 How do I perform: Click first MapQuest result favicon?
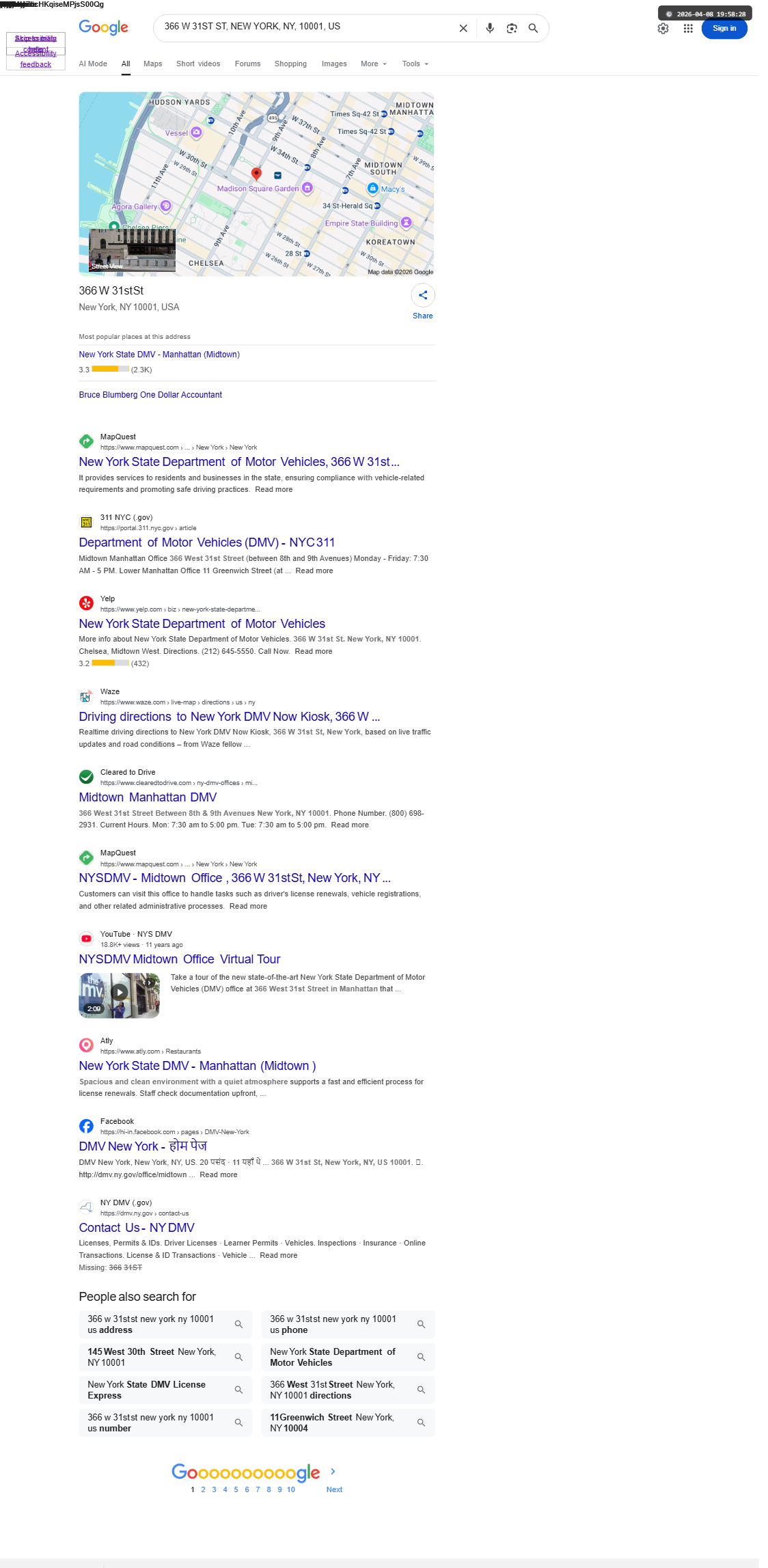[86, 441]
